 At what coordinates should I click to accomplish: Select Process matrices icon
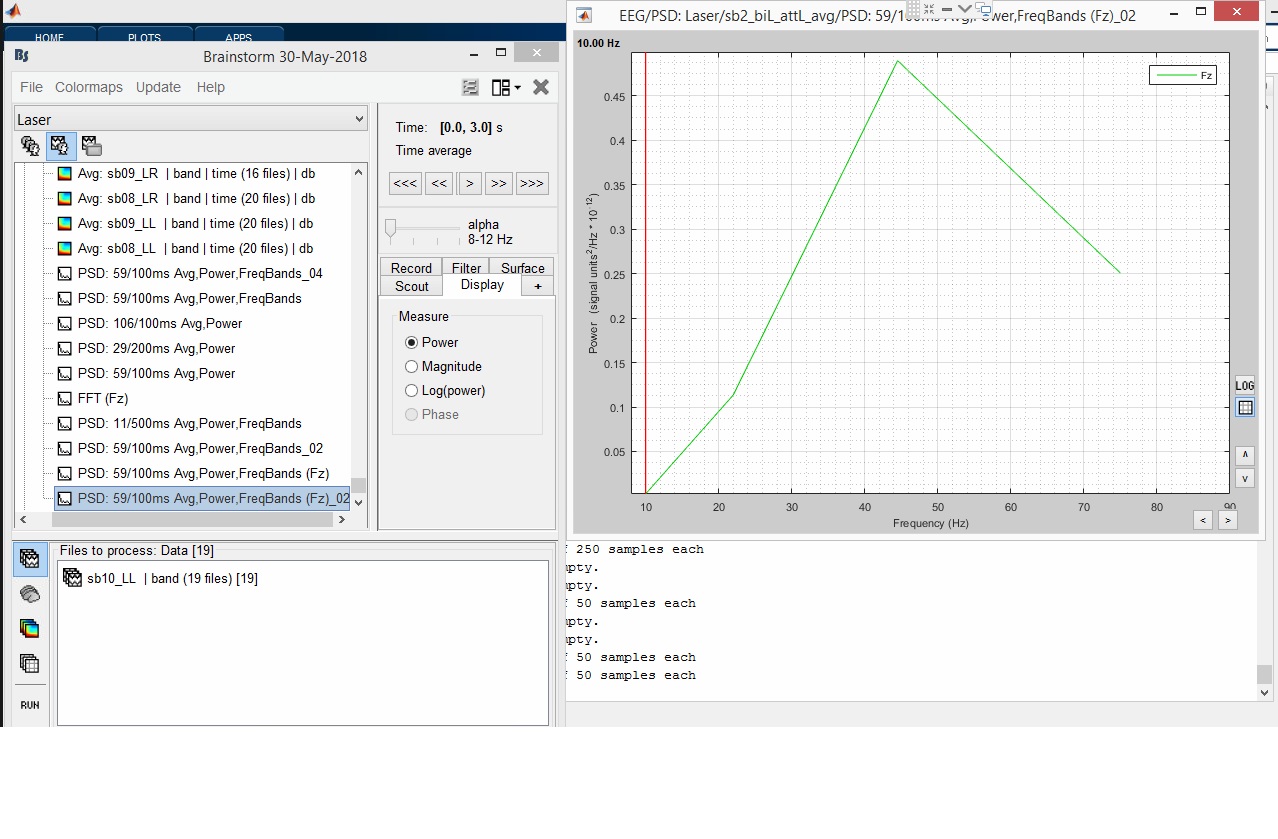(30, 663)
